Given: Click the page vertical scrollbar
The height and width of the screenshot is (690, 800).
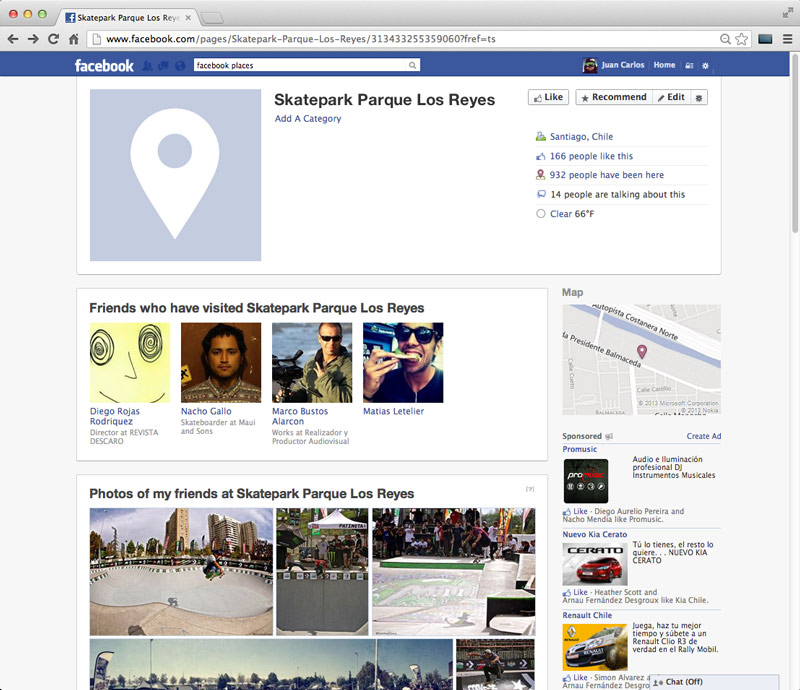Looking at the screenshot, I should click(795, 143).
